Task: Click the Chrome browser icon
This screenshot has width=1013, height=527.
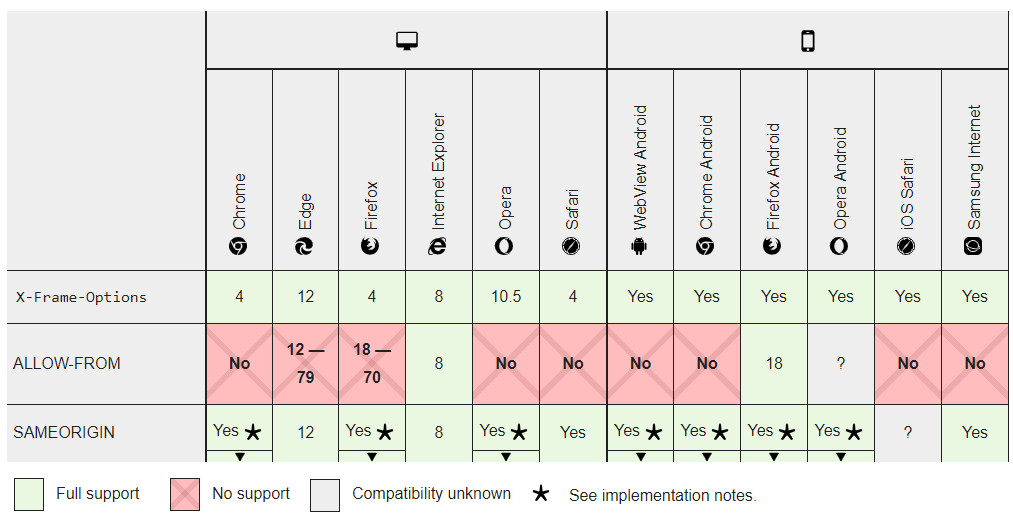Action: pos(239,246)
